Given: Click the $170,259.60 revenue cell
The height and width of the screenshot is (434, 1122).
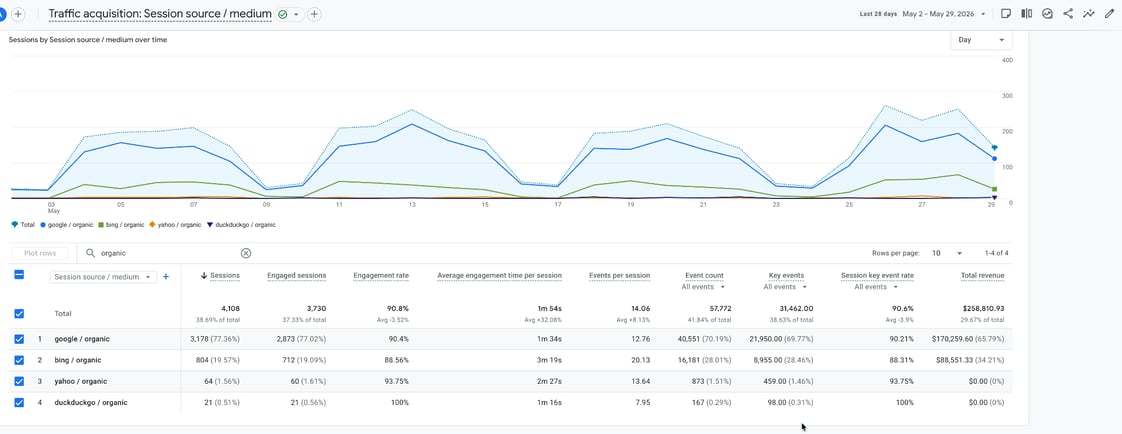Looking at the screenshot, I should (x=968, y=339).
